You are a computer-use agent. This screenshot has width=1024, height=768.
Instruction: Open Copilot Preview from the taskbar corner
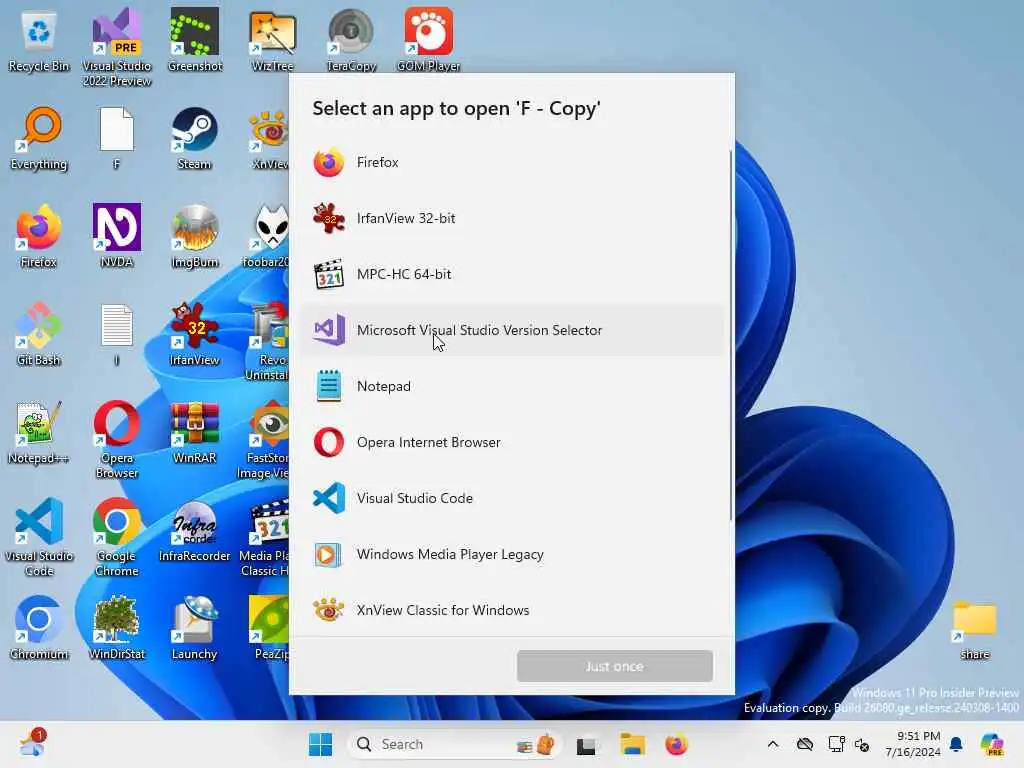pyautogui.click(x=992, y=744)
